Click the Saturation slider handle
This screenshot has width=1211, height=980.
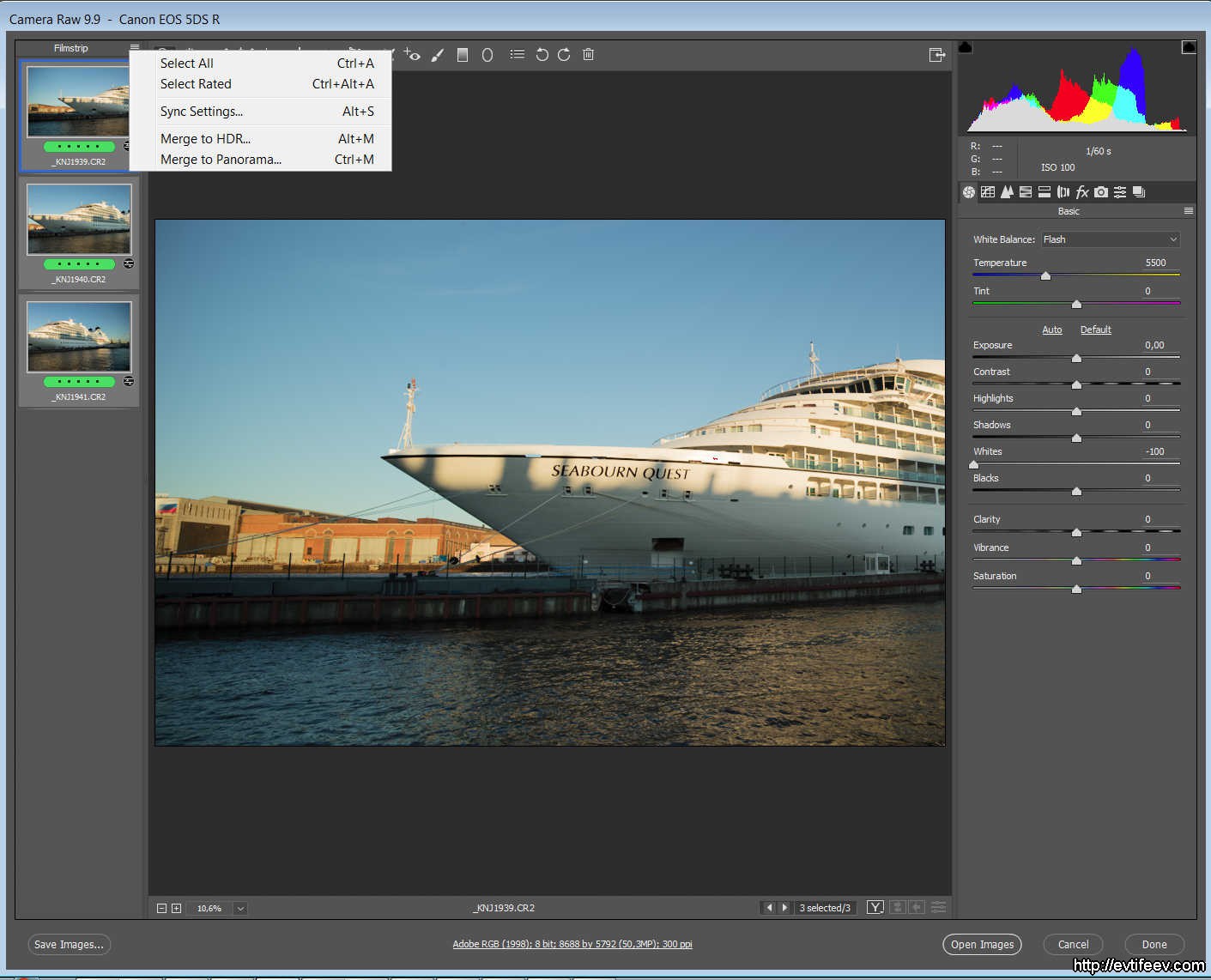coord(1076,589)
